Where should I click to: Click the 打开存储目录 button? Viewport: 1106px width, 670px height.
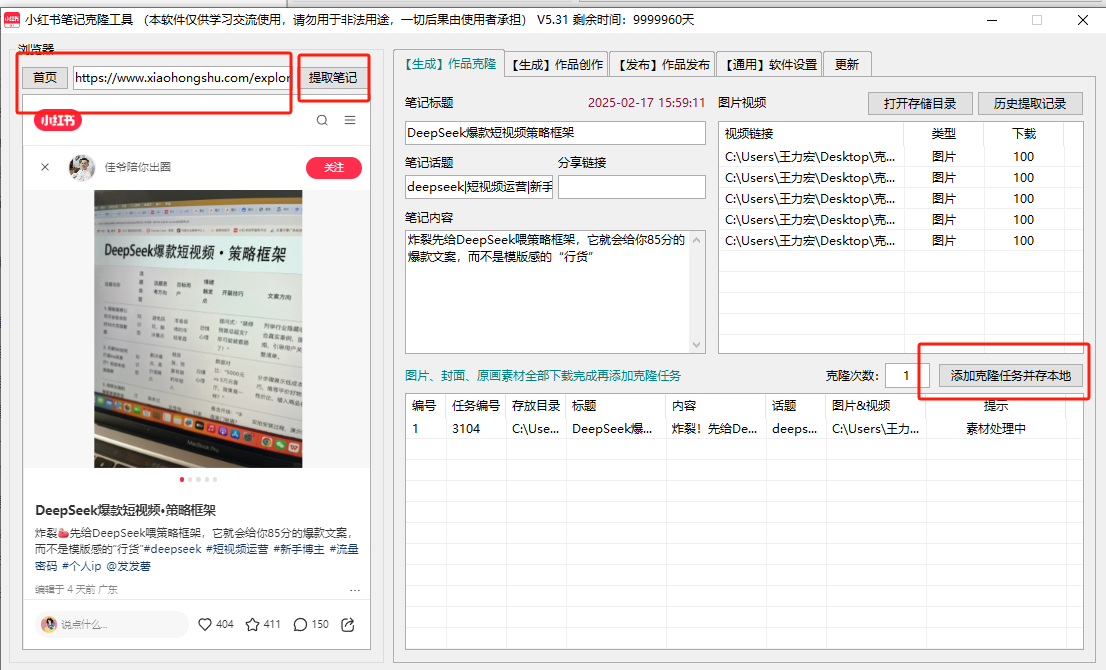click(x=920, y=103)
